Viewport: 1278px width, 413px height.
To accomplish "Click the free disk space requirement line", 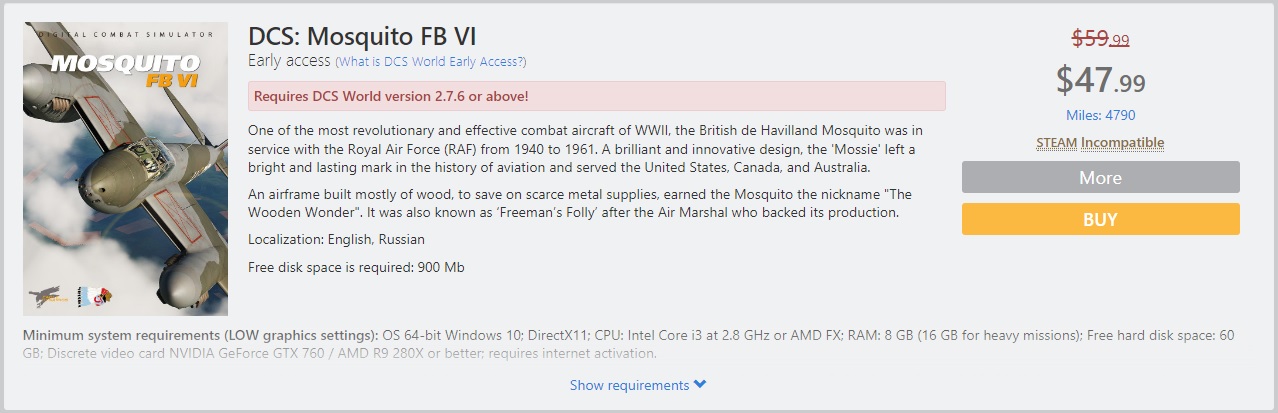I will (356, 267).
